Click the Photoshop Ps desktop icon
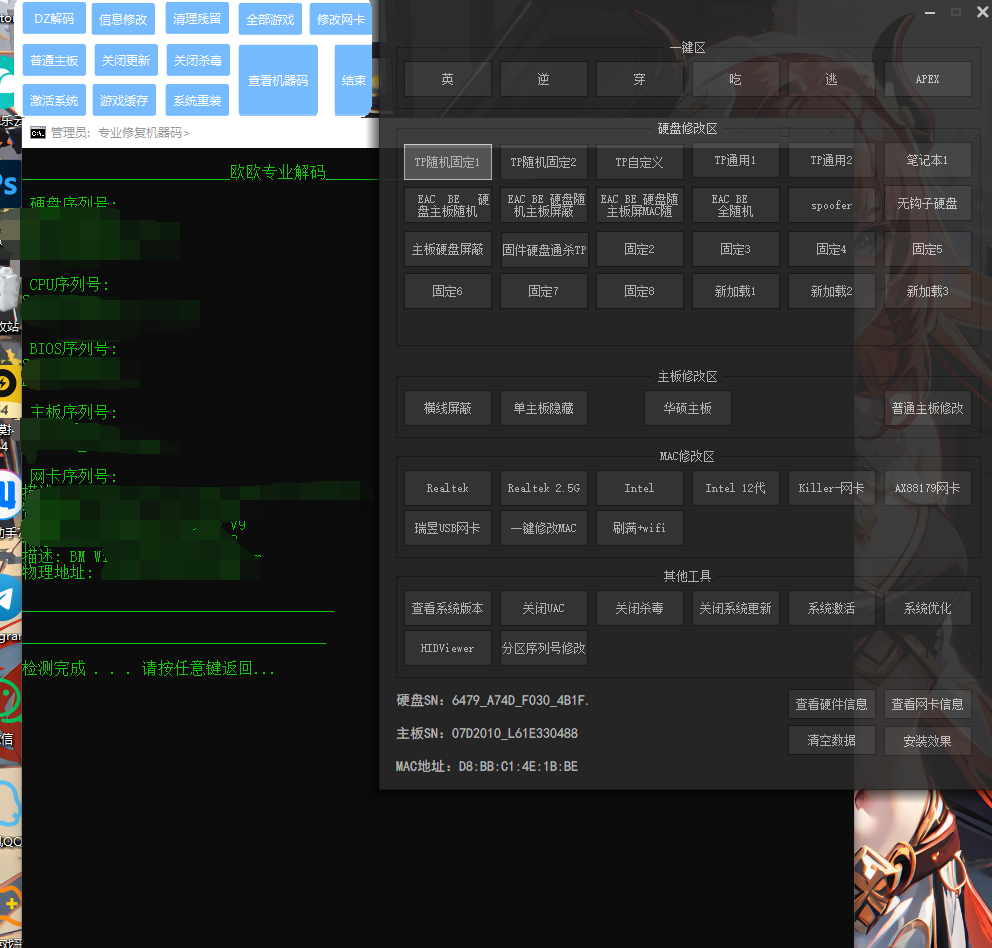This screenshot has width=992, height=948. pos(9,185)
